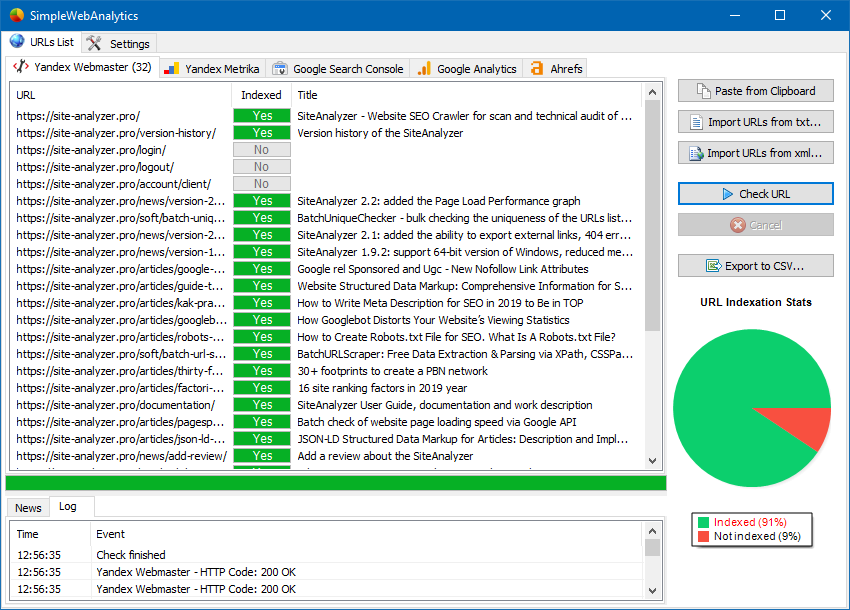Click Import URLs from xml button
Screen dimensions: 850x610
tap(755, 153)
